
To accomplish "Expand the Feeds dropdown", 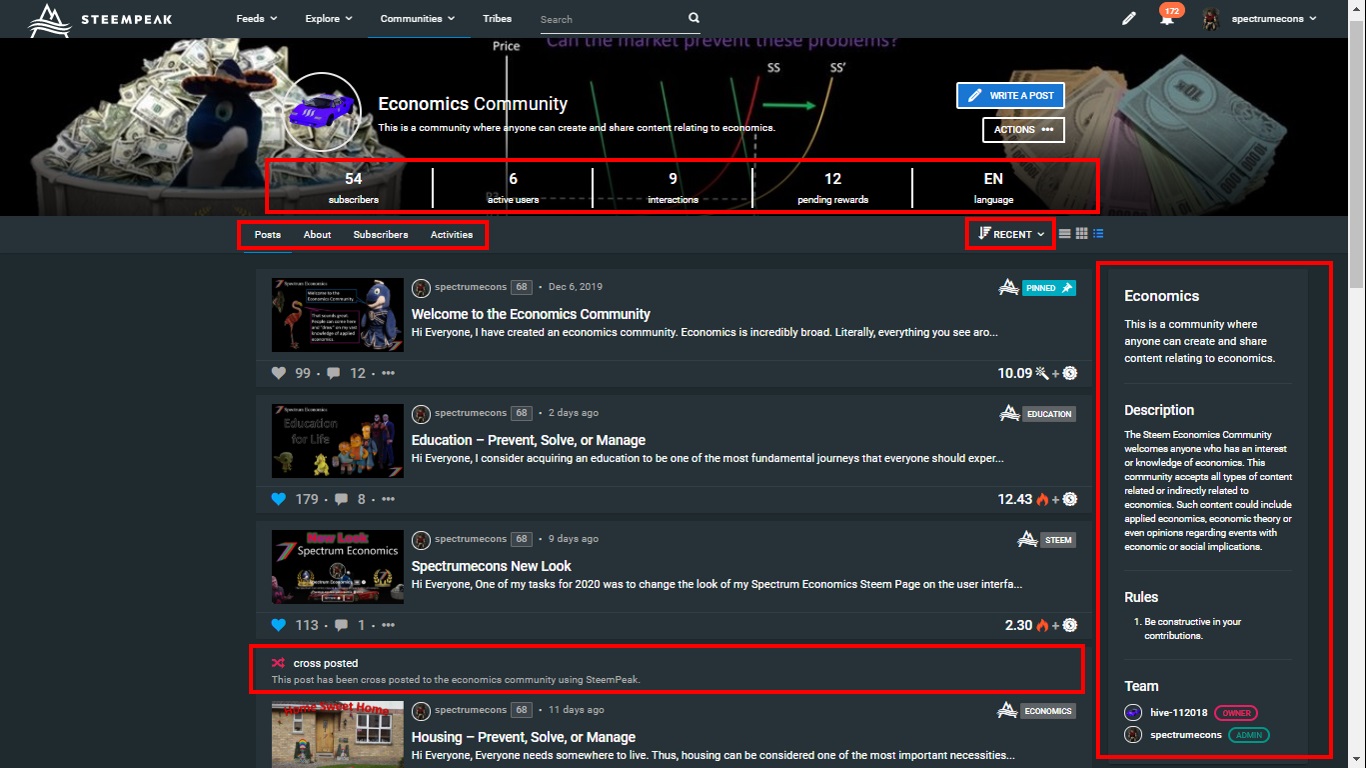I will (257, 18).
